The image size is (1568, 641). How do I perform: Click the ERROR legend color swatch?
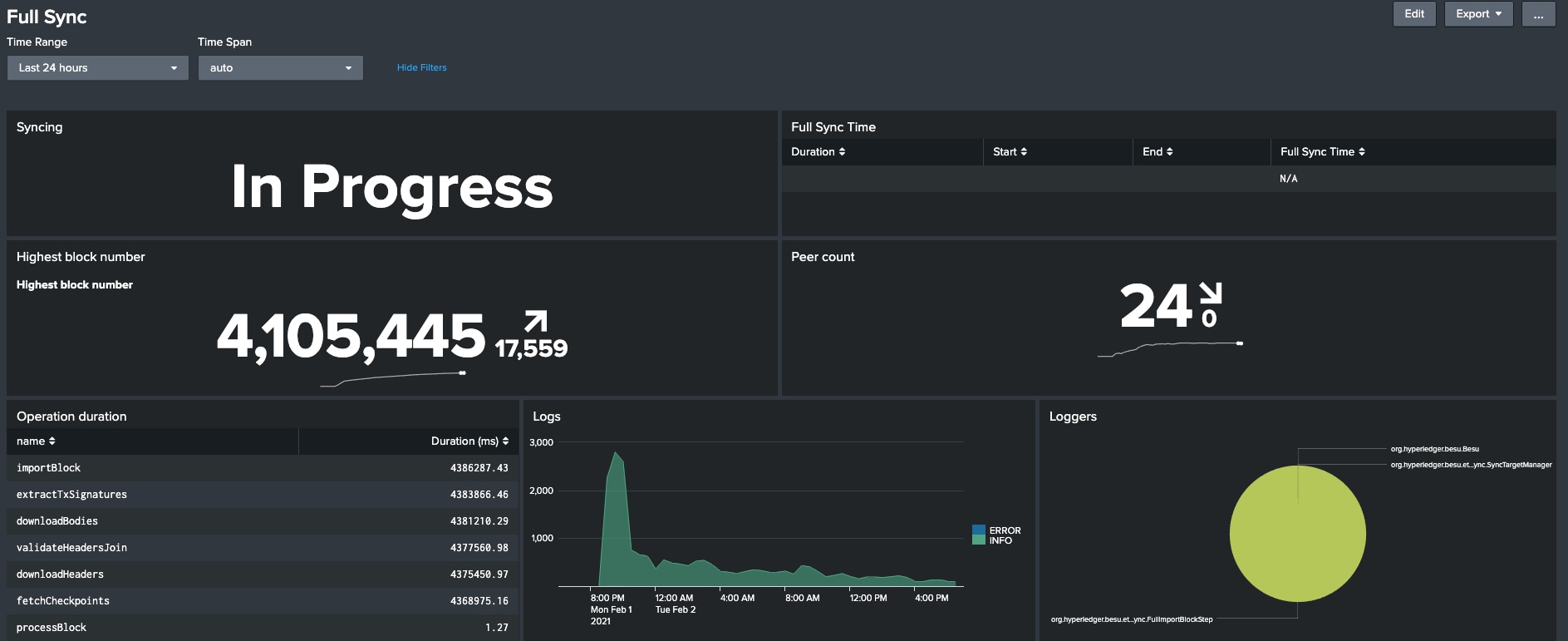pos(979,530)
